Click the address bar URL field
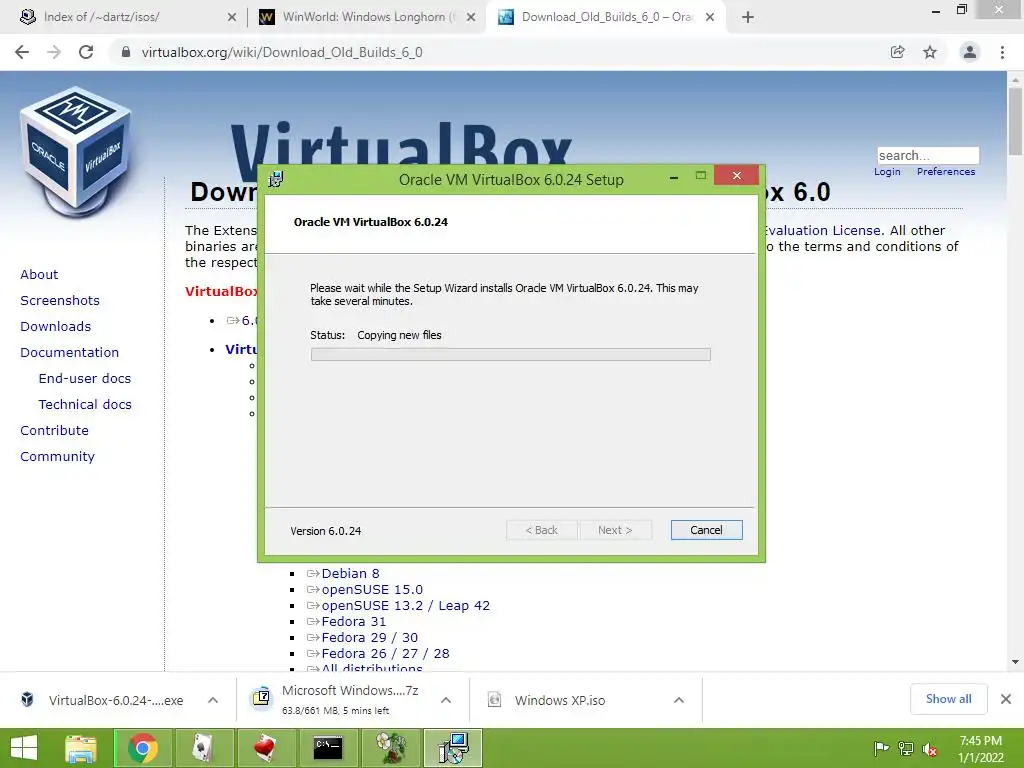Viewport: 1024px width, 768px height. coord(496,52)
